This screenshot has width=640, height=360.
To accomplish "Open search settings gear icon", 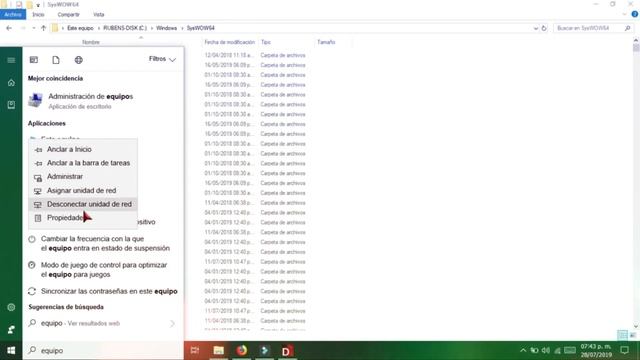I will point(11,307).
